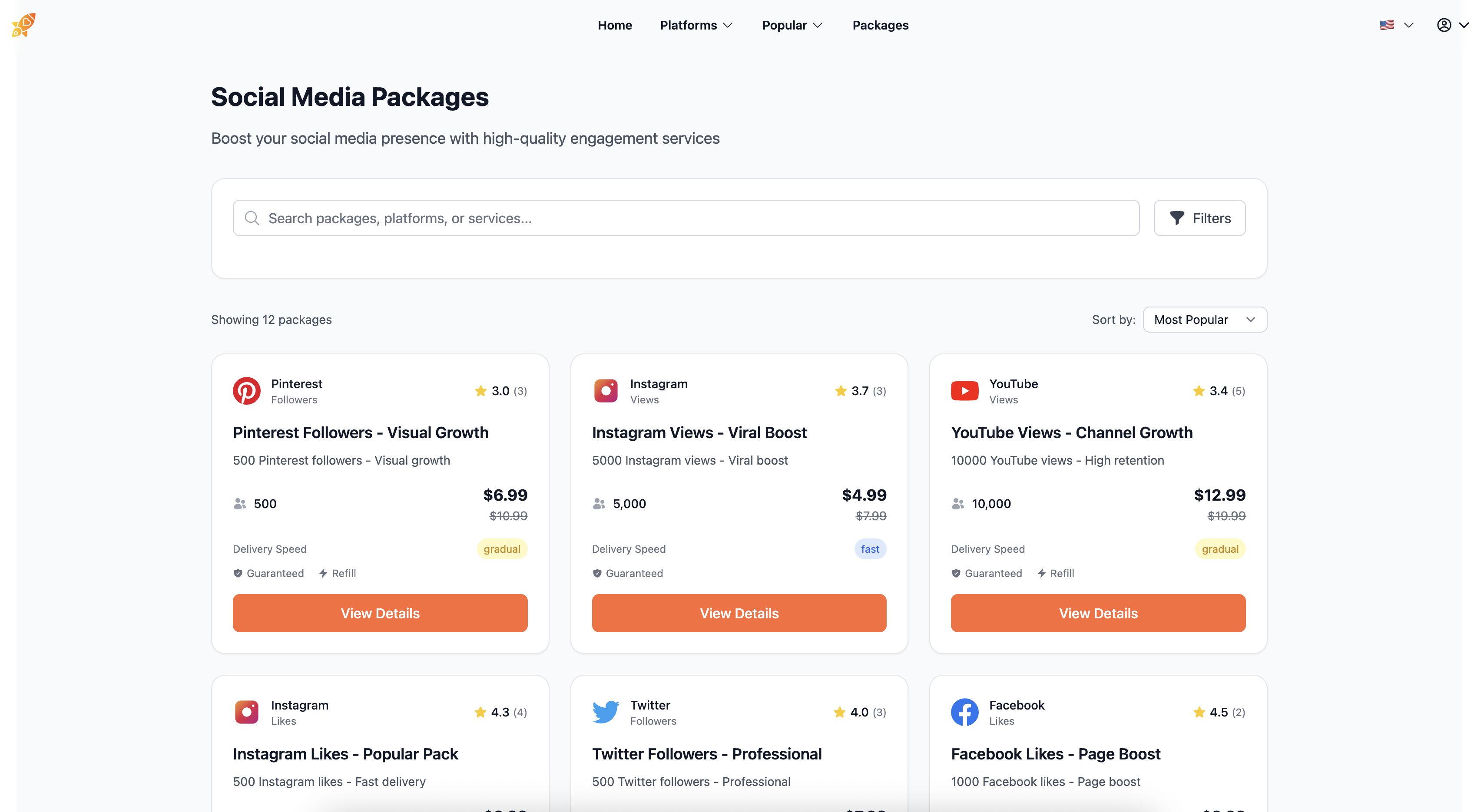Screen dimensions: 1484x812
Task: Click the search magnifier icon
Action: point(252,218)
